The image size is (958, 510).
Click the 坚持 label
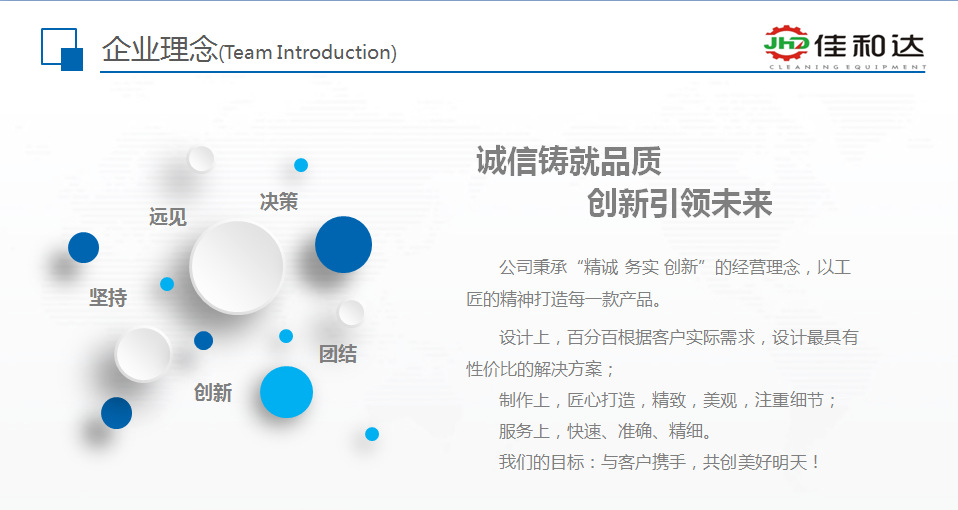(x=108, y=298)
